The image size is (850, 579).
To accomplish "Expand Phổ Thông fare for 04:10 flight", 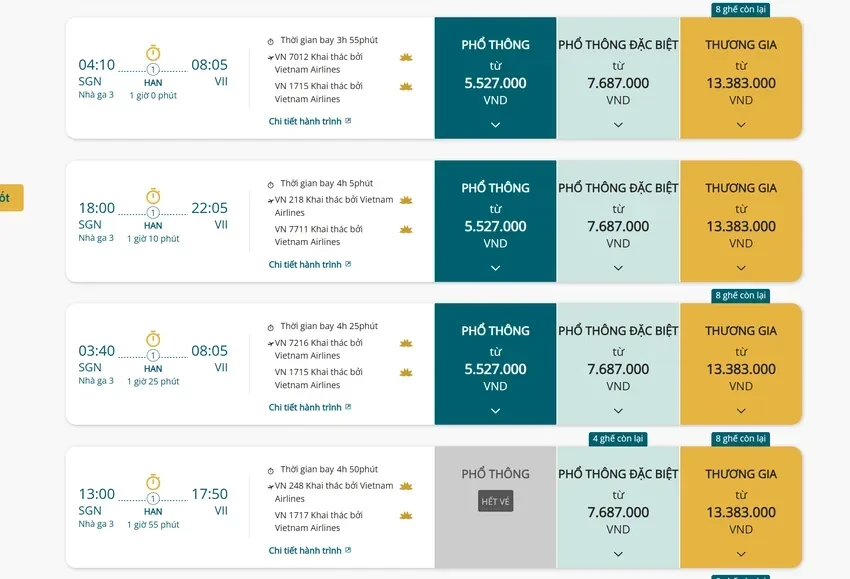I will click(495, 125).
